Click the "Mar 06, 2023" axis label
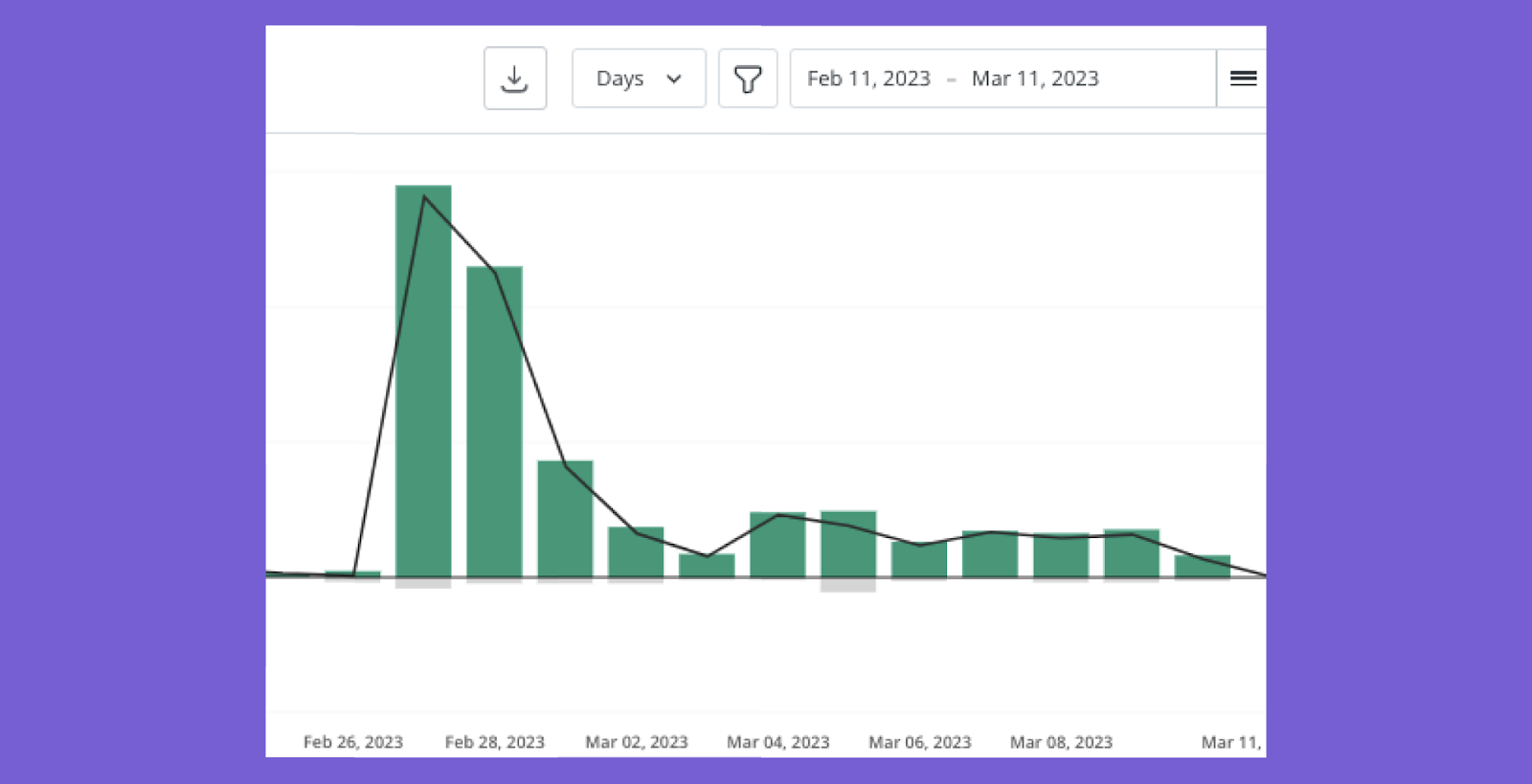 click(x=920, y=742)
